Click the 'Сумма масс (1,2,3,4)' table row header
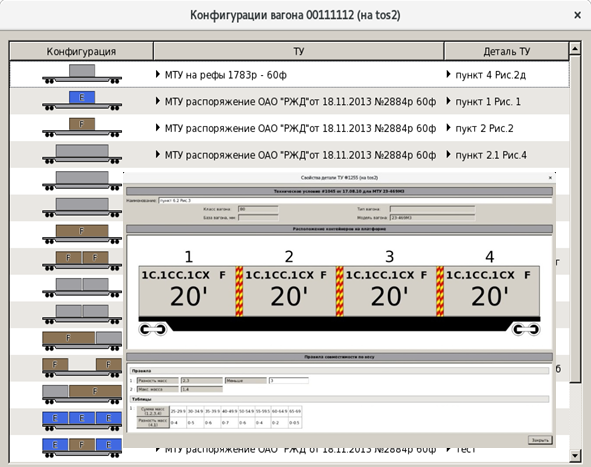 (153, 411)
